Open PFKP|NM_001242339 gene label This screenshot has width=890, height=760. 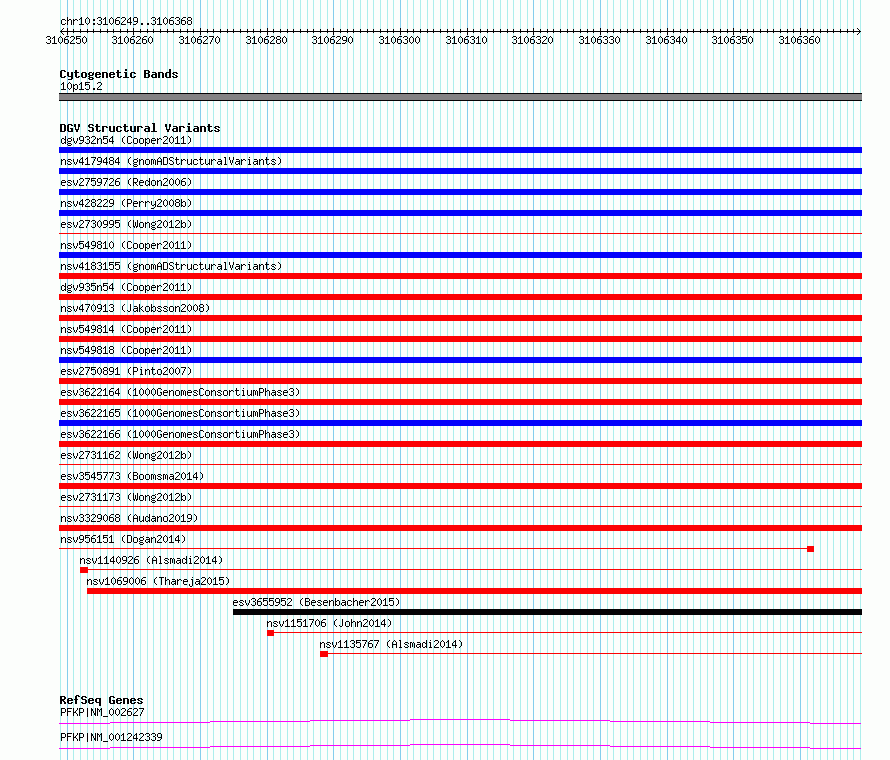click(x=111, y=737)
